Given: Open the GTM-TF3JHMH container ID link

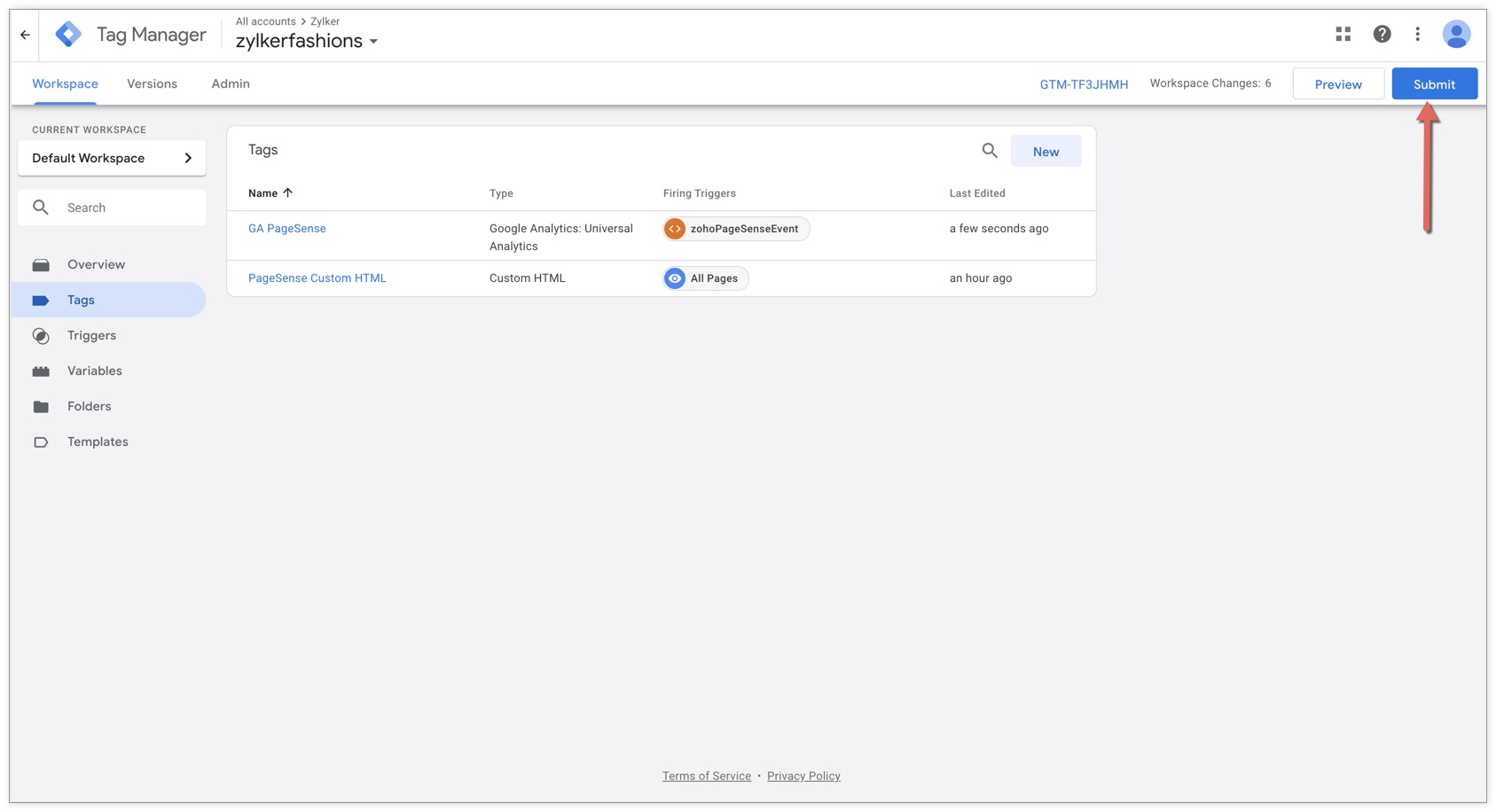Looking at the screenshot, I should point(1084,84).
